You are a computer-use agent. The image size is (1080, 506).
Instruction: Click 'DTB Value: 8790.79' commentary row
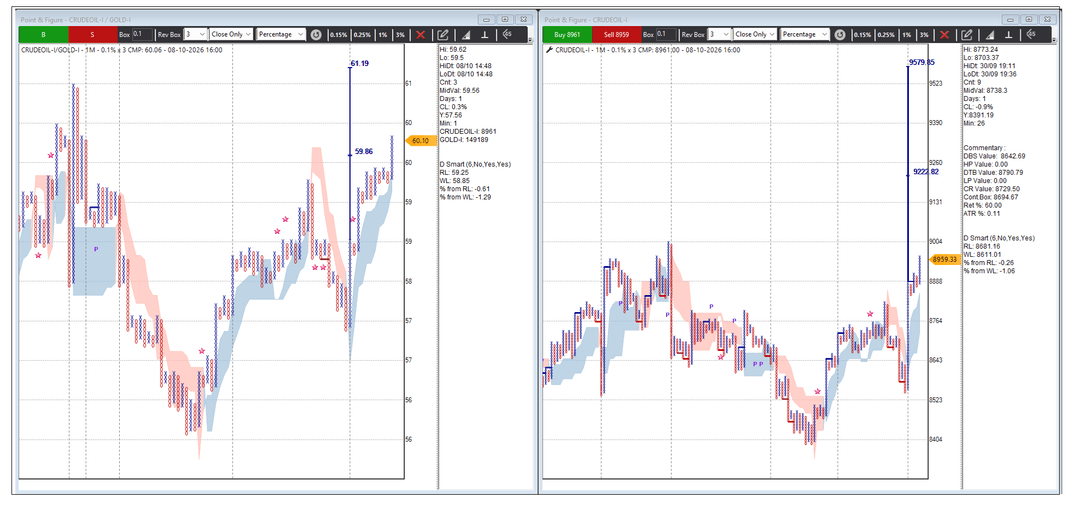(x=994, y=172)
